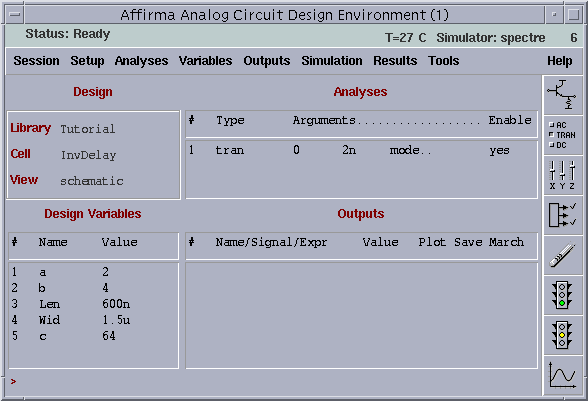The image size is (588, 401).
Task: Click the View name 'schematic'
Action: tap(92, 181)
